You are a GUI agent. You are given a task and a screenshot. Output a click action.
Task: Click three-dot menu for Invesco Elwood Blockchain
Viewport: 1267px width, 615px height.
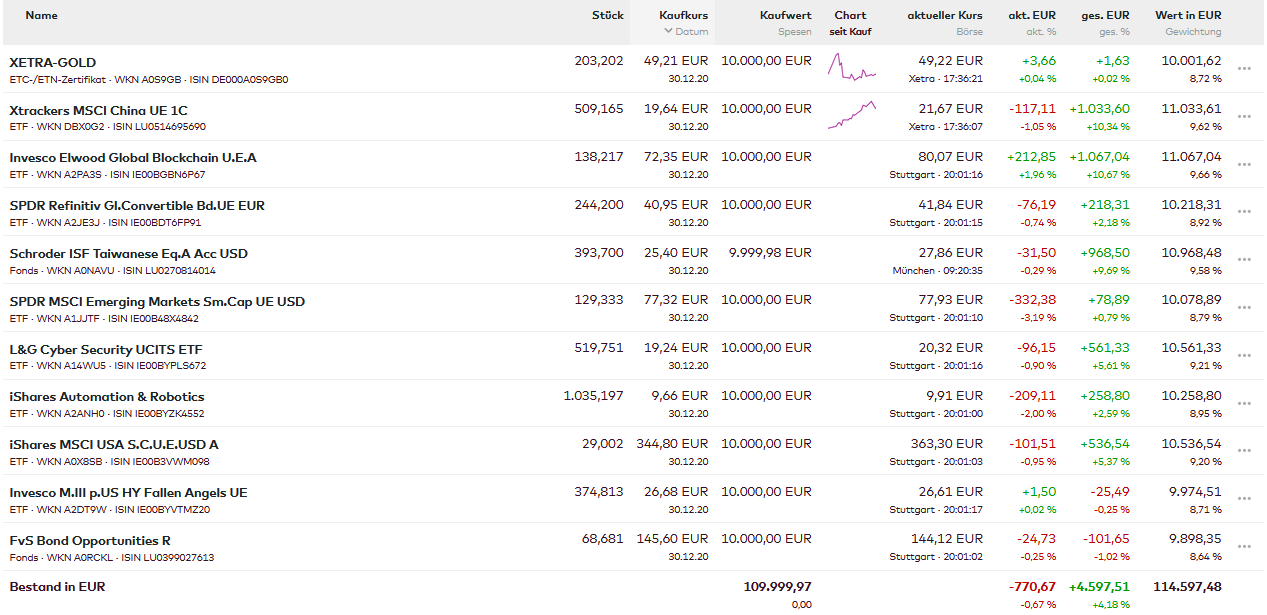(1244, 165)
